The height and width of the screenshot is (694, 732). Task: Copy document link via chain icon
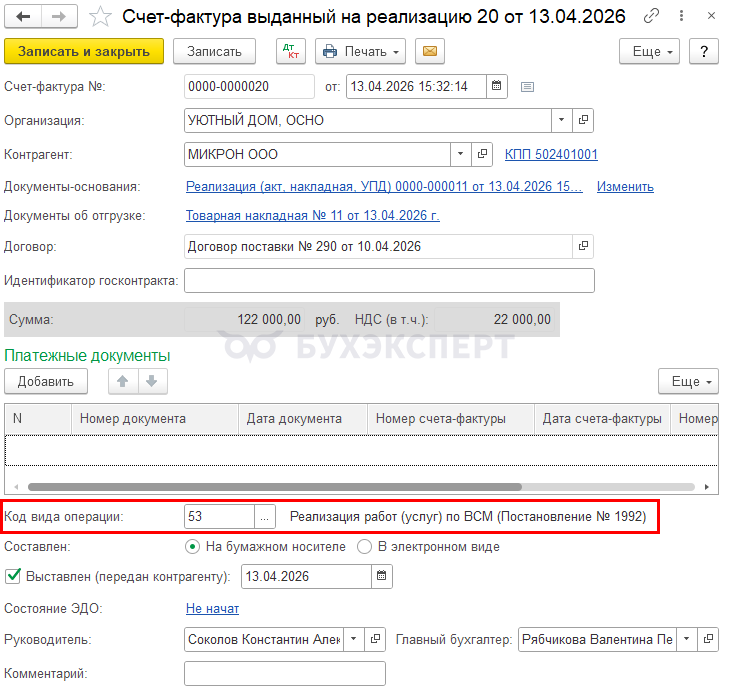pyautogui.click(x=651, y=17)
